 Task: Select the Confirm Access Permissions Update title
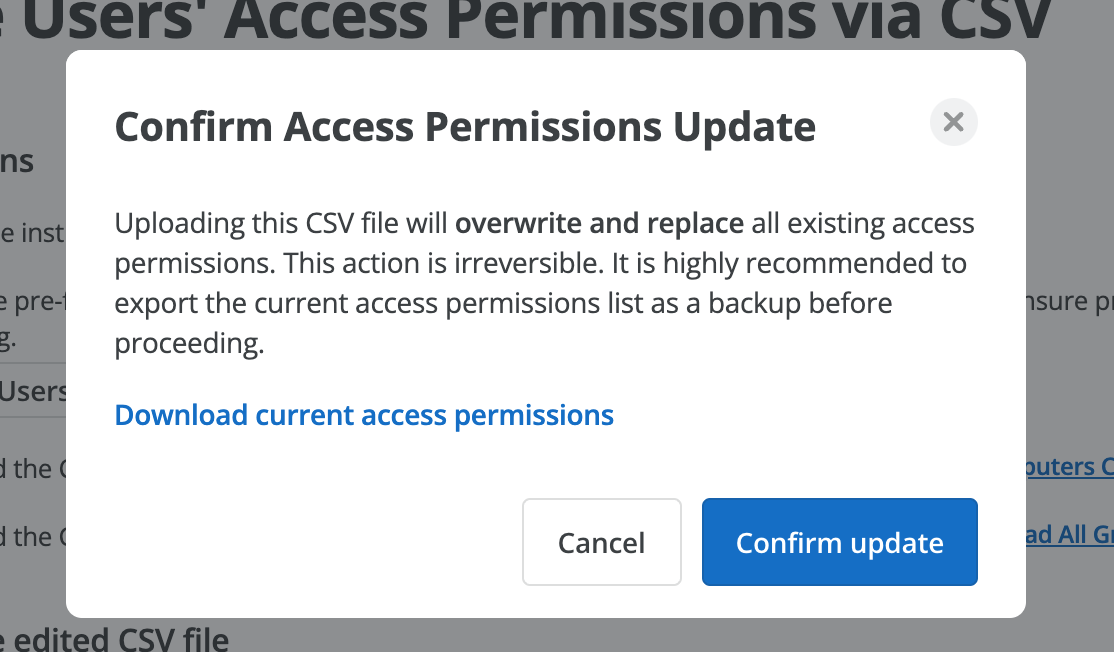click(x=465, y=127)
